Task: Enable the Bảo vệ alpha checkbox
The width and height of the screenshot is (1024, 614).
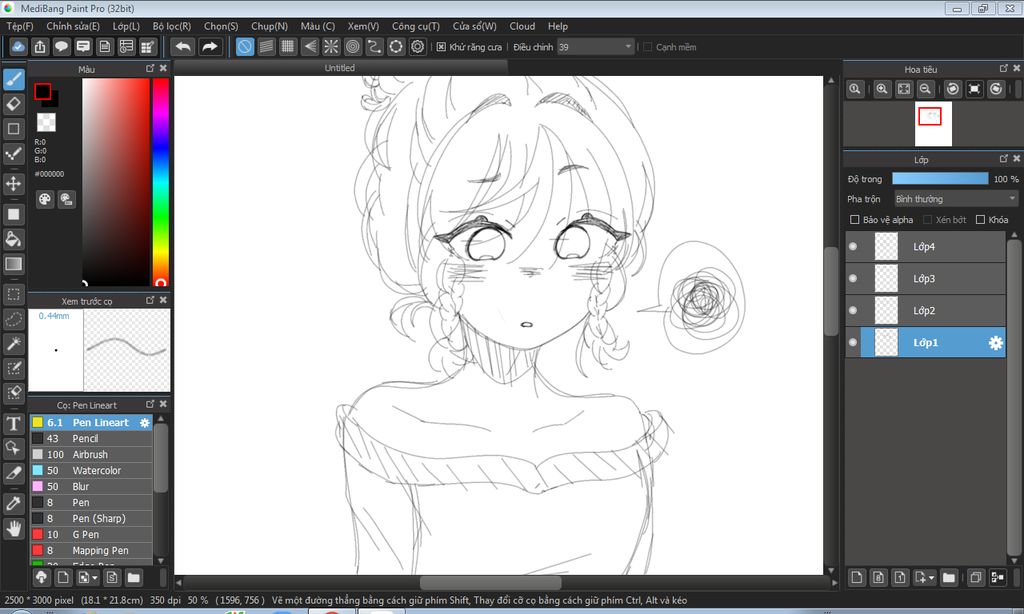Action: pos(854,219)
